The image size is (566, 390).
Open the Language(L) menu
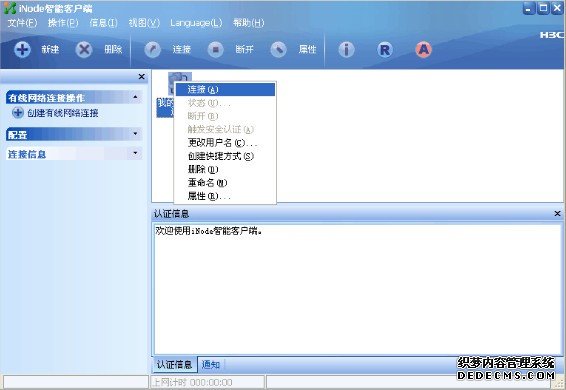(196, 23)
